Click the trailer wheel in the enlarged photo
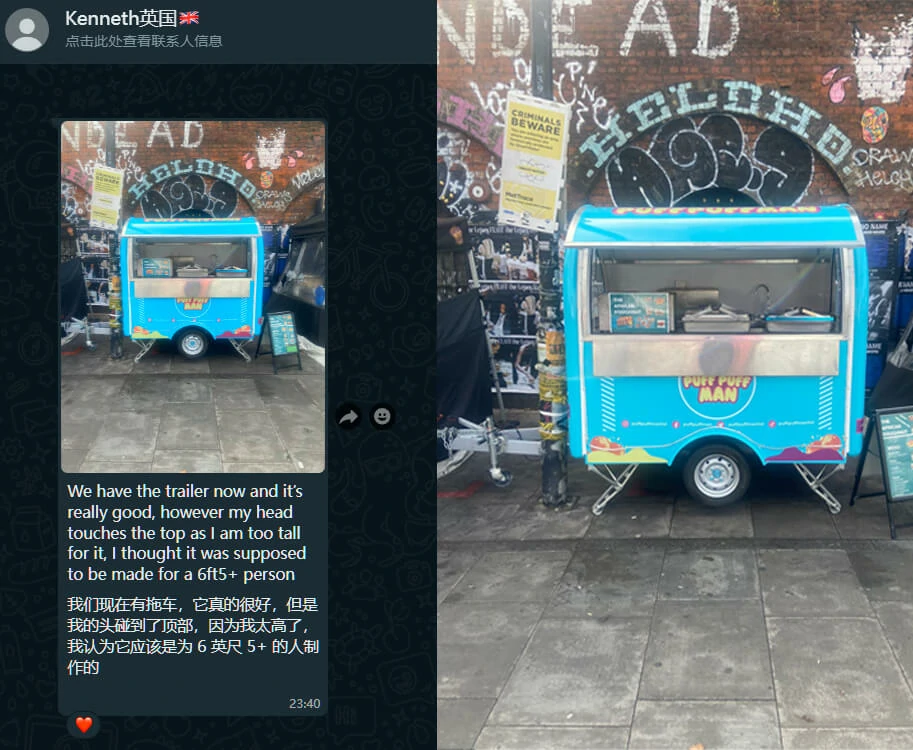This screenshot has height=750, width=913. click(x=716, y=476)
